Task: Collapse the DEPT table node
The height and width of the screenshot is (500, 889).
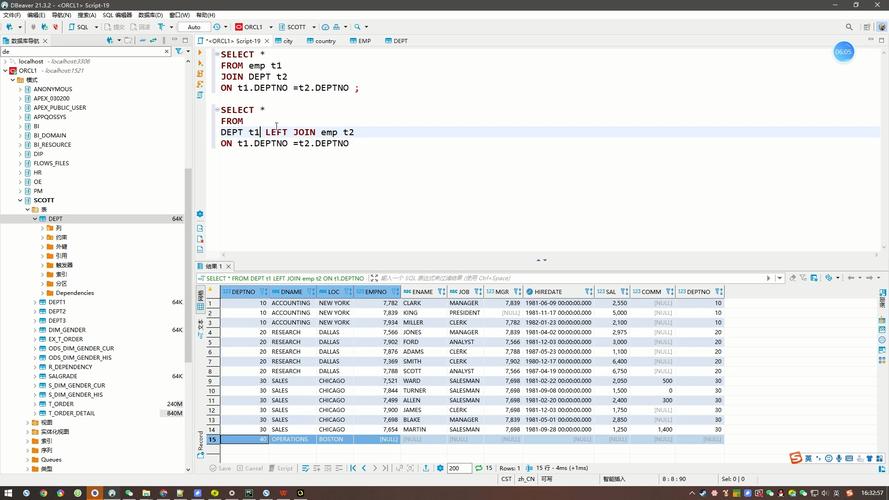Action: pos(35,218)
